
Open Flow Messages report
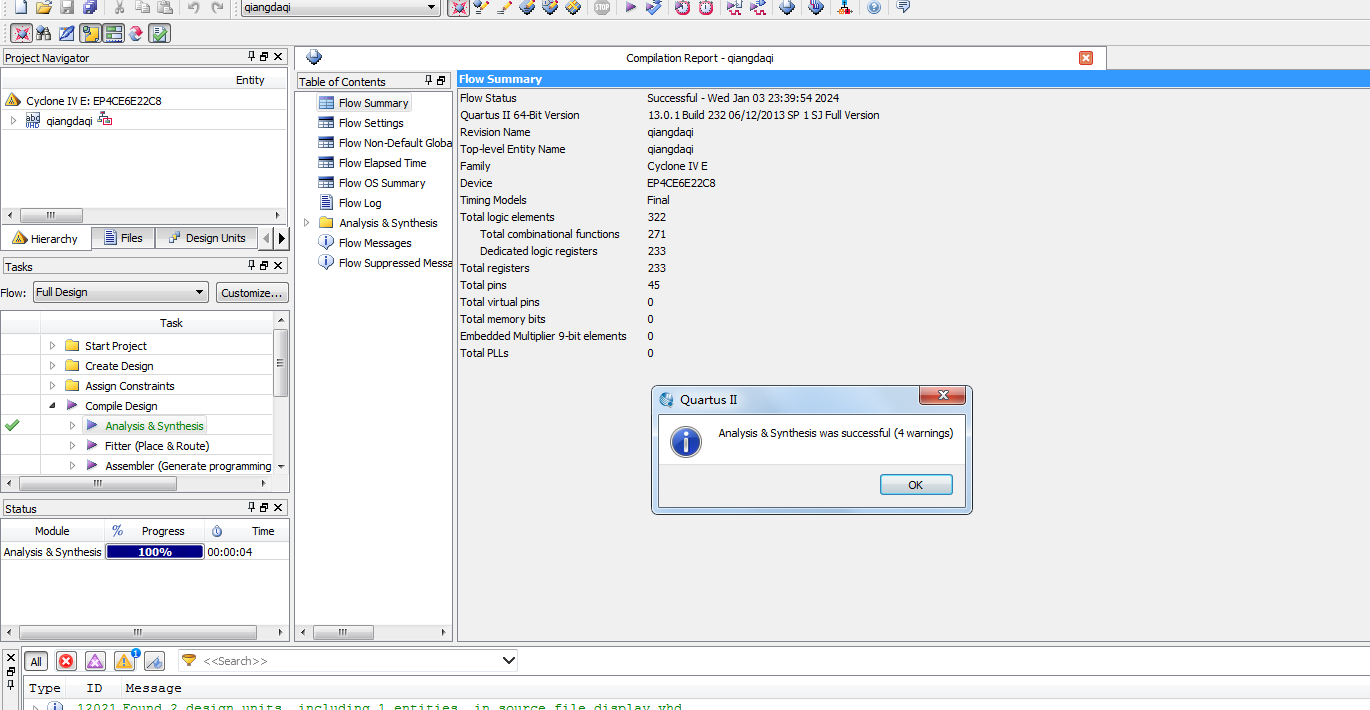(x=375, y=242)
